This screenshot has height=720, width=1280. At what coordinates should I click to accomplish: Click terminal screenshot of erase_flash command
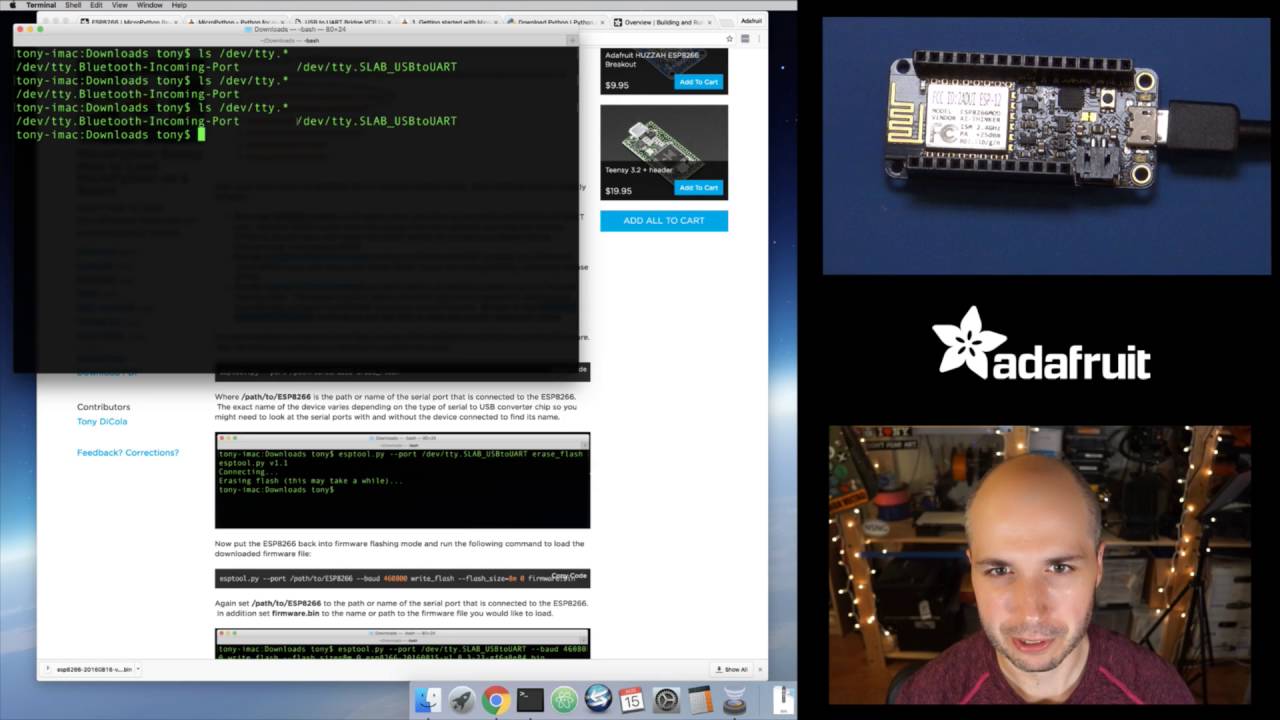(x=402, y=480)
